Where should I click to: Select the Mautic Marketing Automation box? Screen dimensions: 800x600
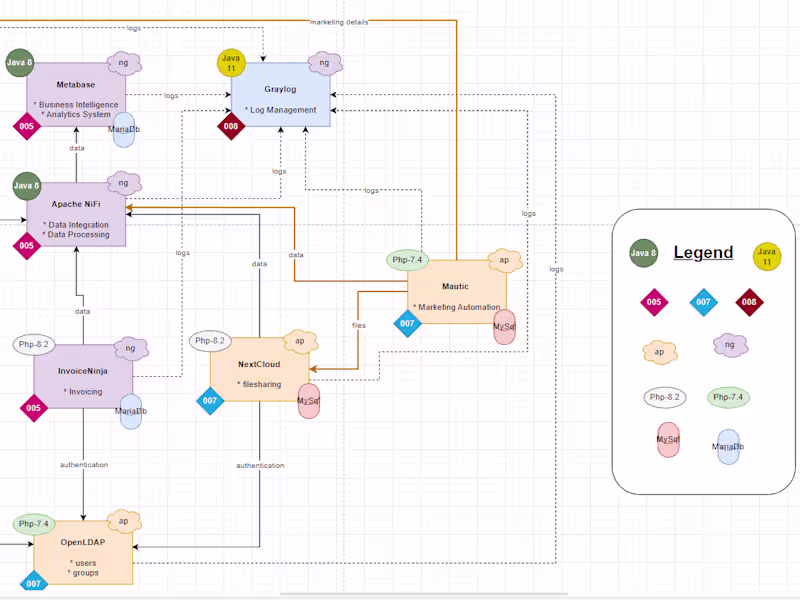click(457, 292)
